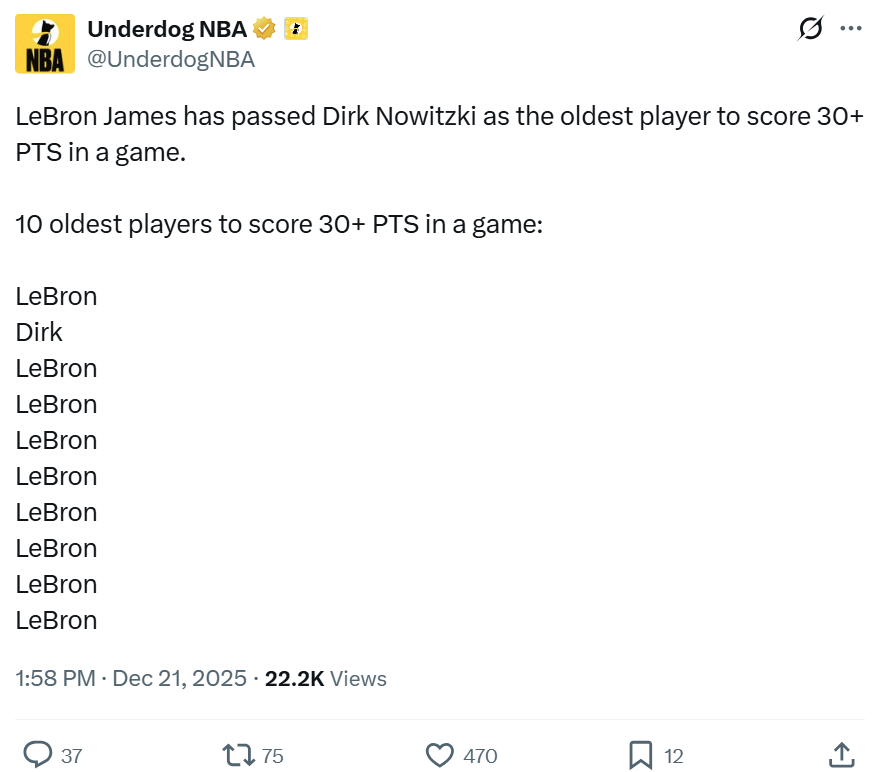
Task: Repost this tweet using the arrows icon
Action: coord(239,755)
